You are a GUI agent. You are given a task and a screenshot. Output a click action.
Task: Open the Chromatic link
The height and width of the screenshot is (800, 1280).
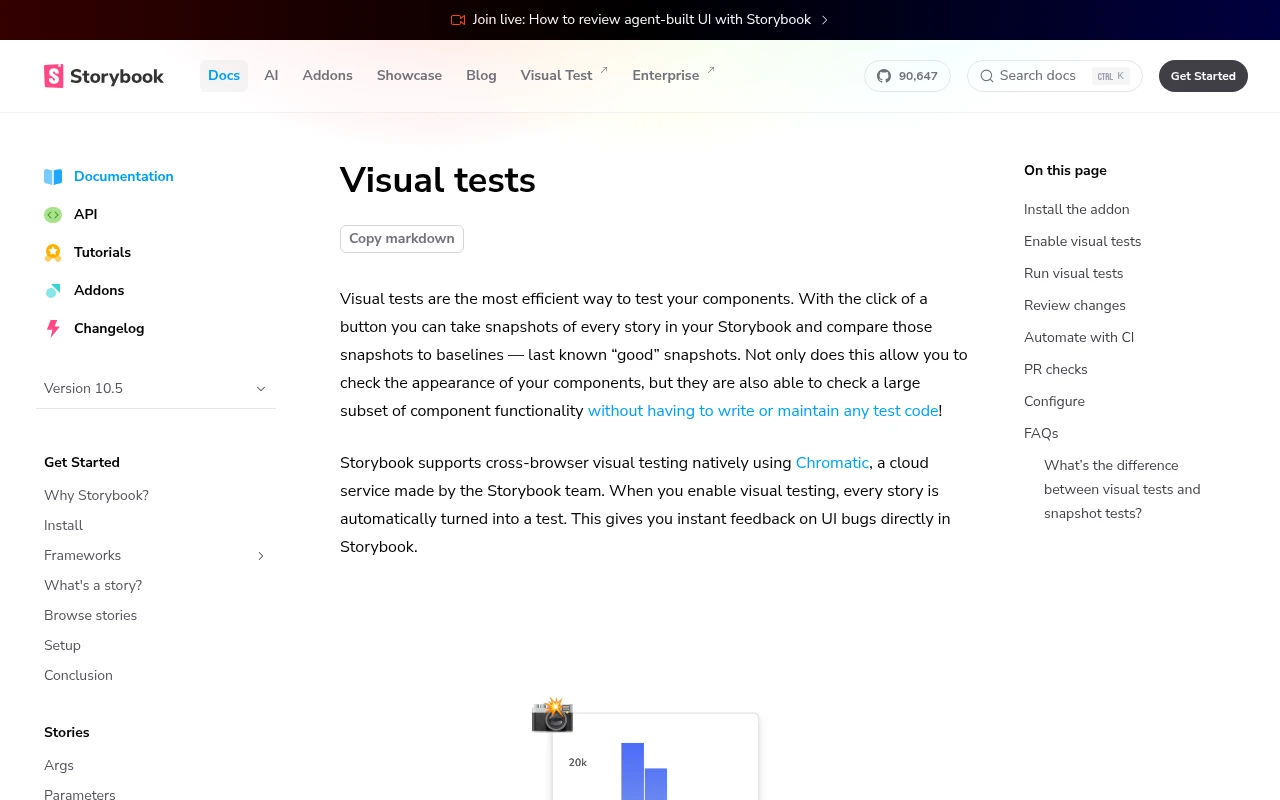tap(832, 463)
